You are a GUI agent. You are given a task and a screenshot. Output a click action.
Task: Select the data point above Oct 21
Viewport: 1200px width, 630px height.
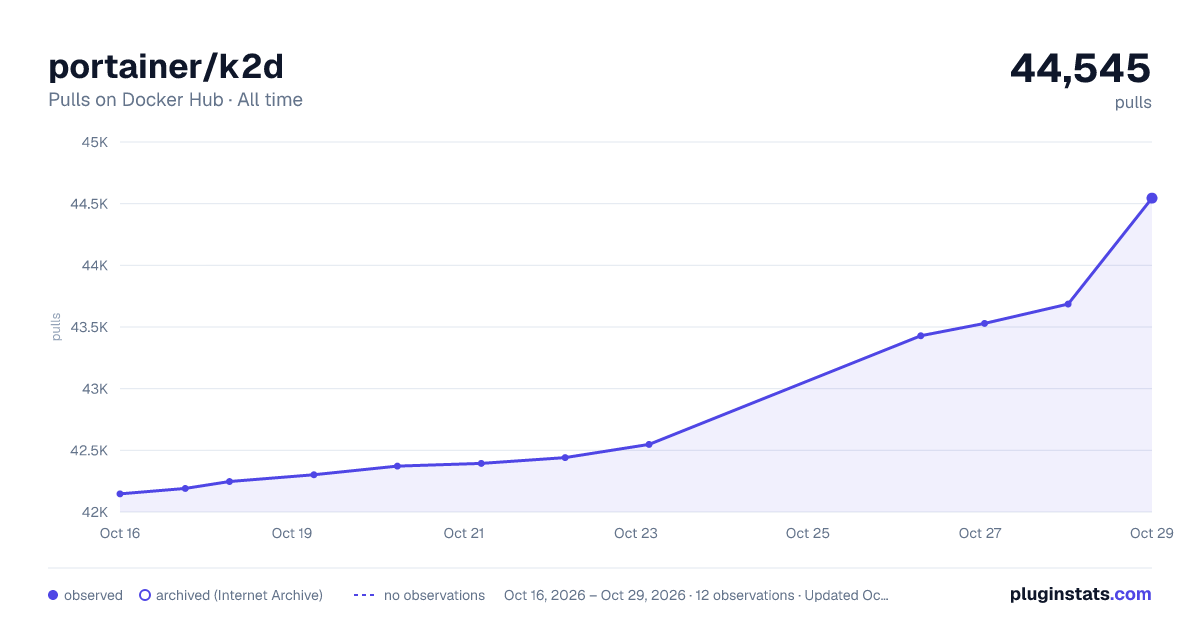(x=481, y=463)
